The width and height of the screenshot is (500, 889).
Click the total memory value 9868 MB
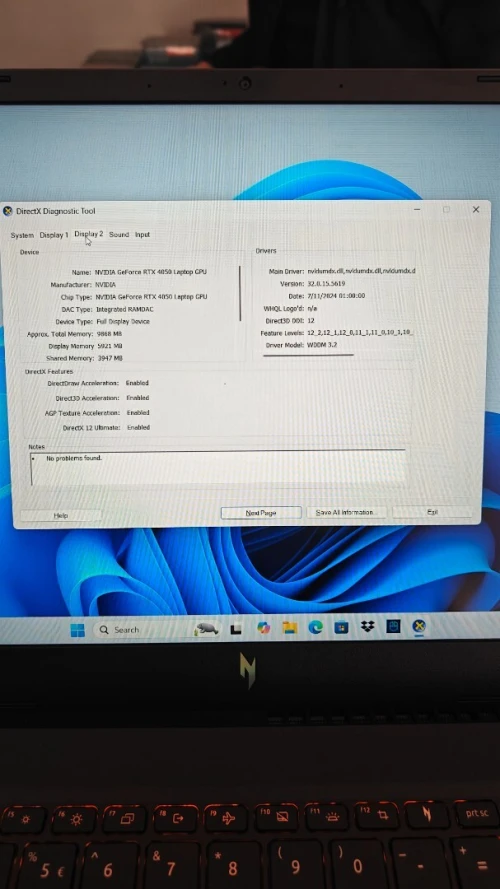(x=109, y=335)
